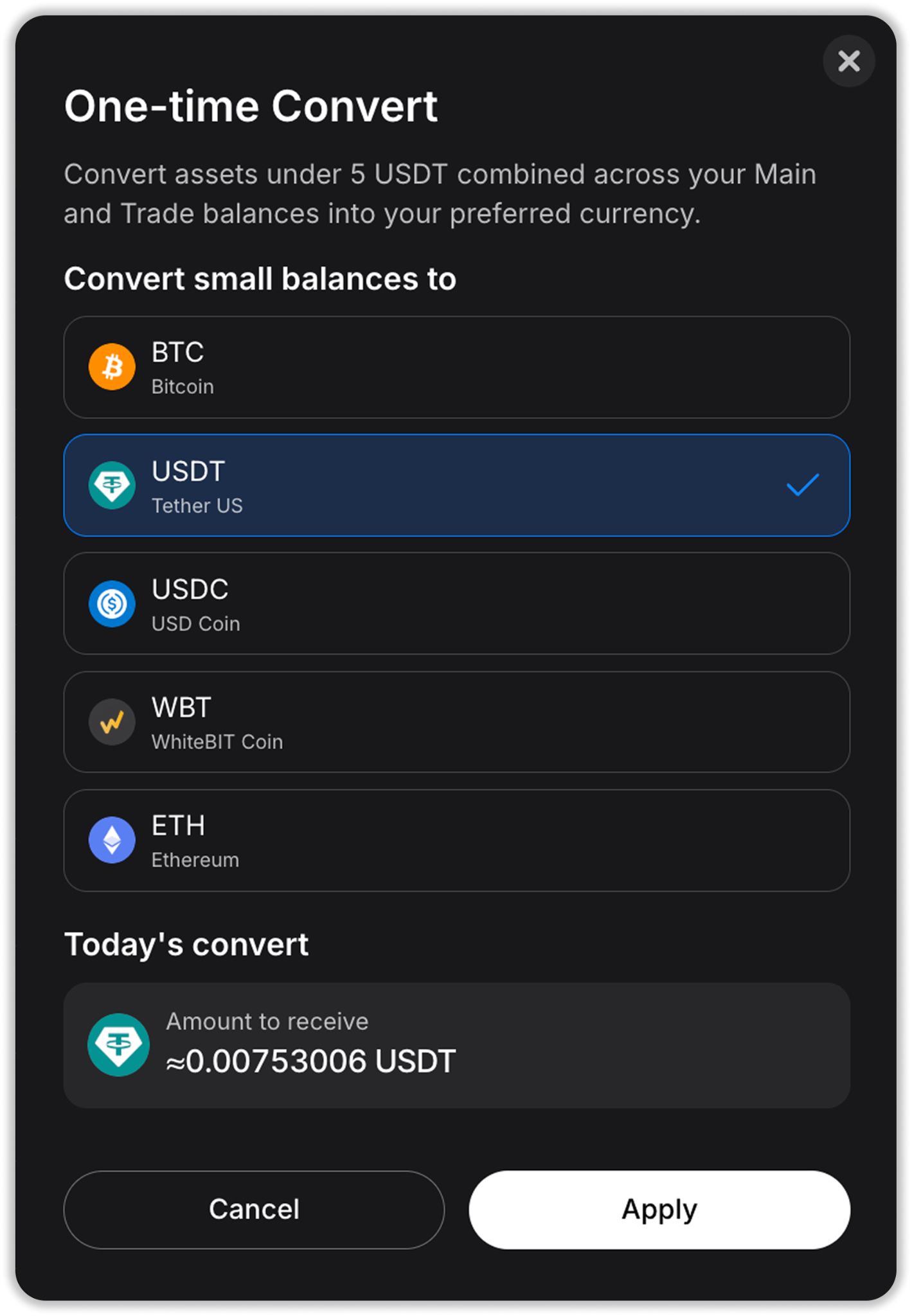Click the ≈0.00753006 USDT amount
Screen dimensions: 912x1316
[311, 1061]
